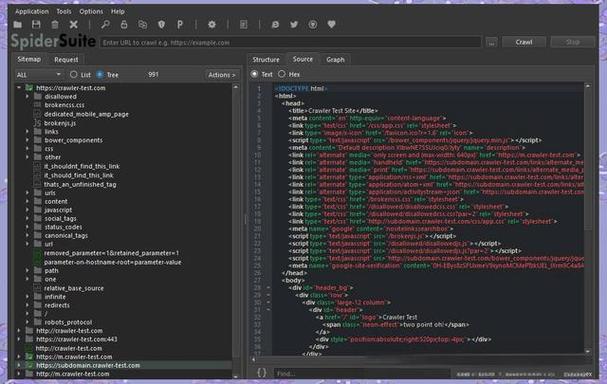
Task: Click the overlapping copy boxes toolbar icon
Action: coord(142,25)
